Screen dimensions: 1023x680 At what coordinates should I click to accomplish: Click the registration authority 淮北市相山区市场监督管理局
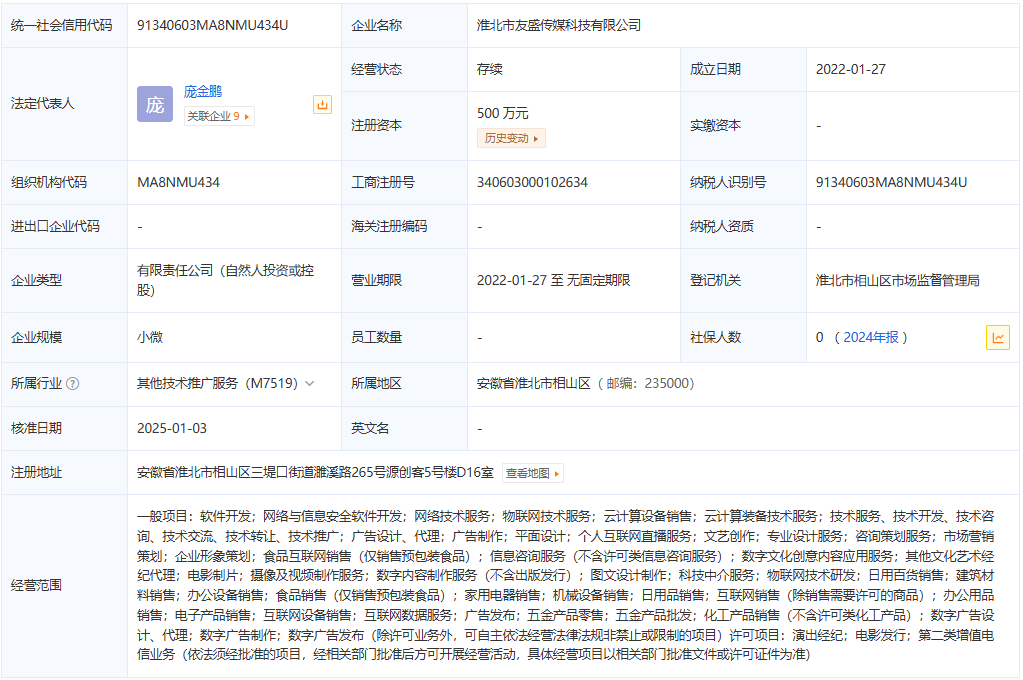coord(897,280)
